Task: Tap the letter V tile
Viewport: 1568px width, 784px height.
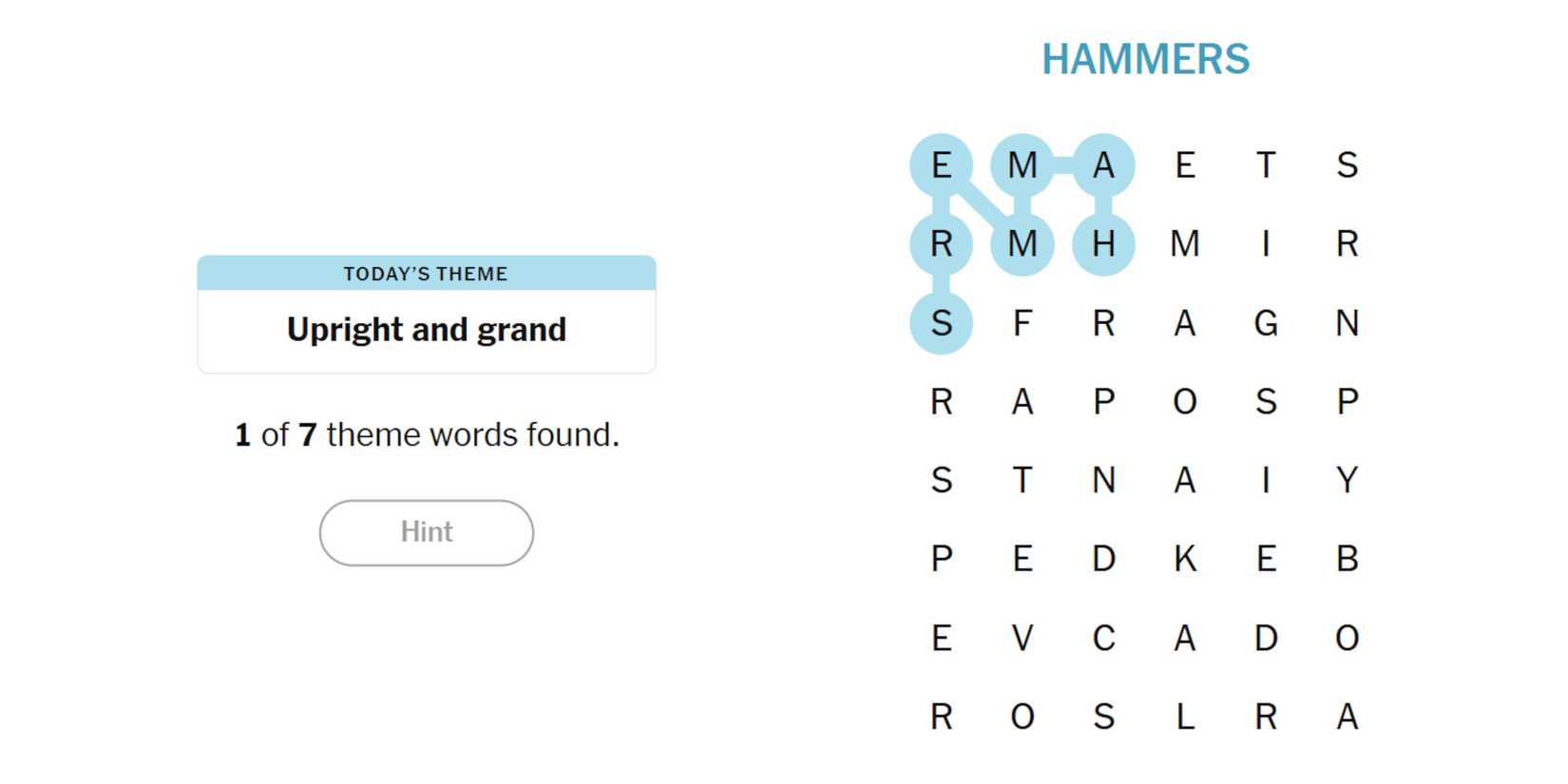Action: (x=1022, y=638)
